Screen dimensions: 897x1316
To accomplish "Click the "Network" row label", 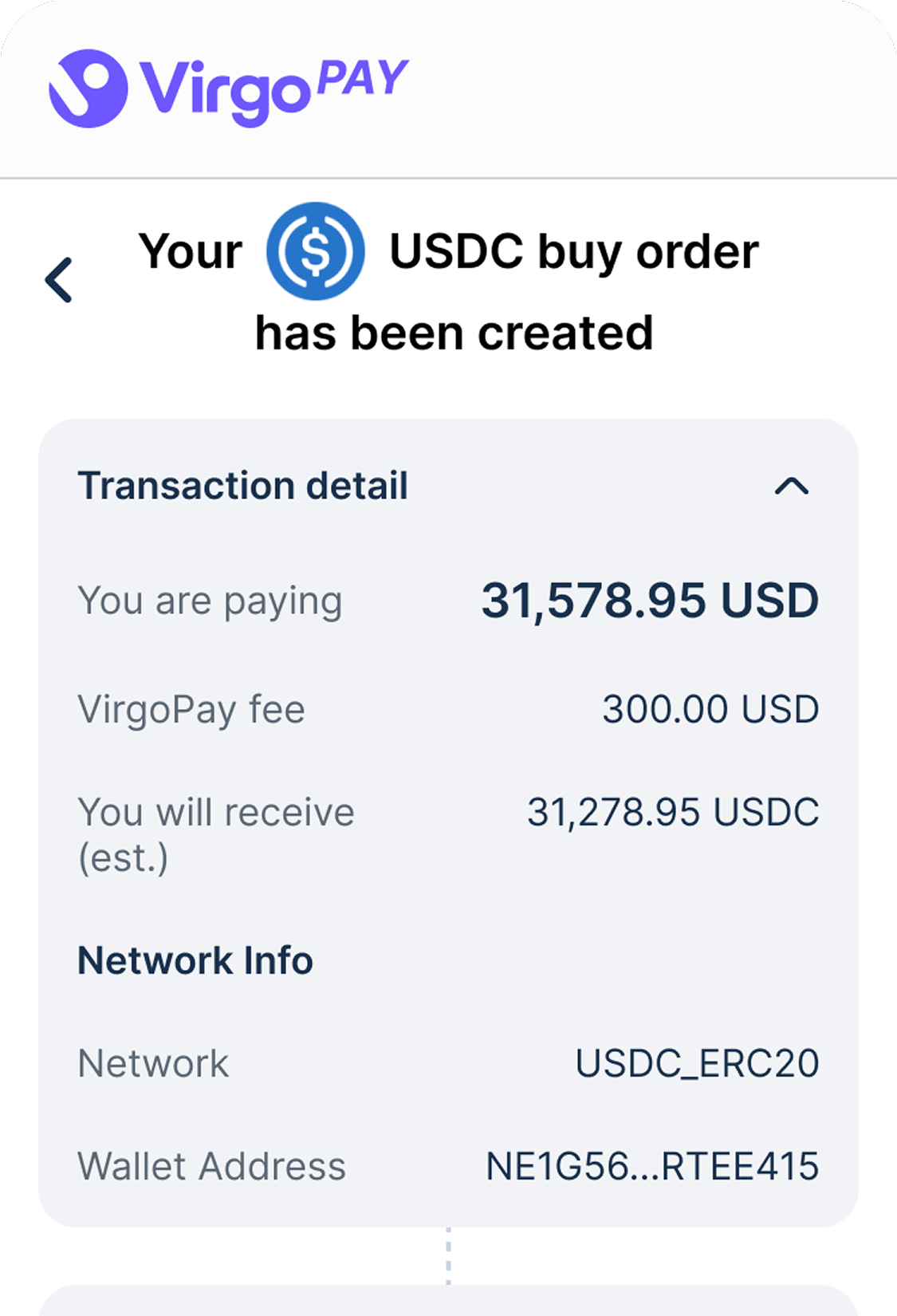I will tap(153, 1063).
